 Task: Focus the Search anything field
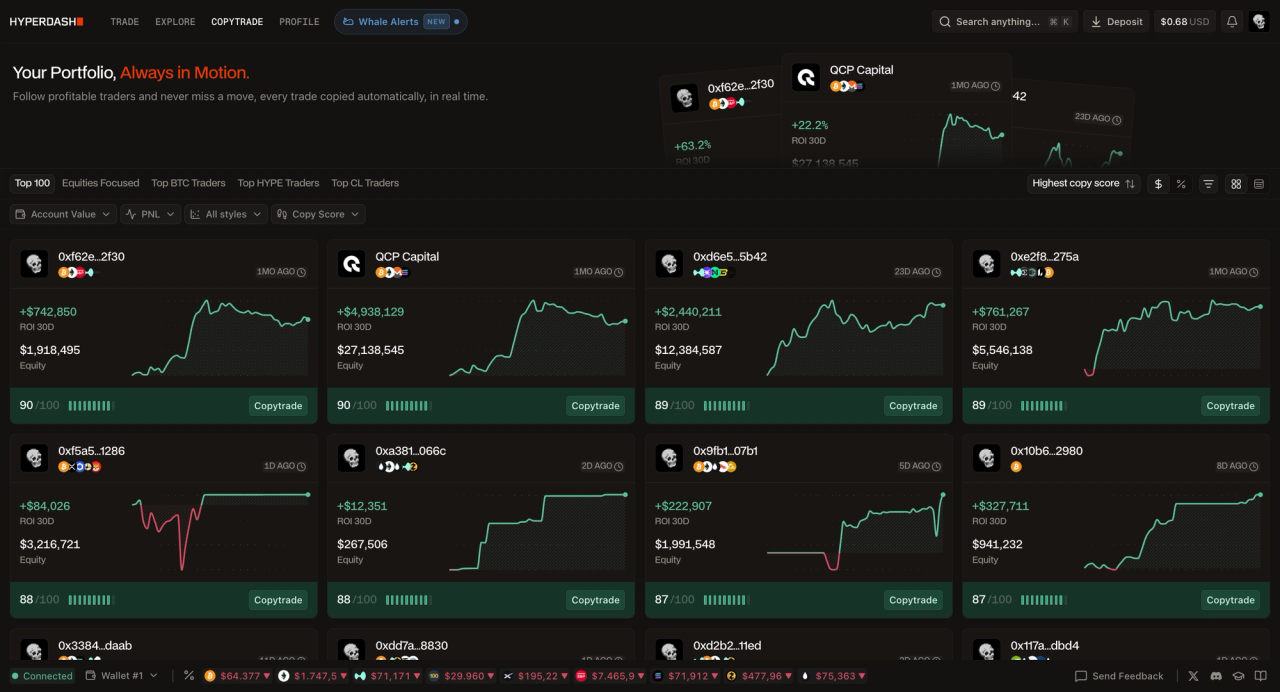[1005, 21]
